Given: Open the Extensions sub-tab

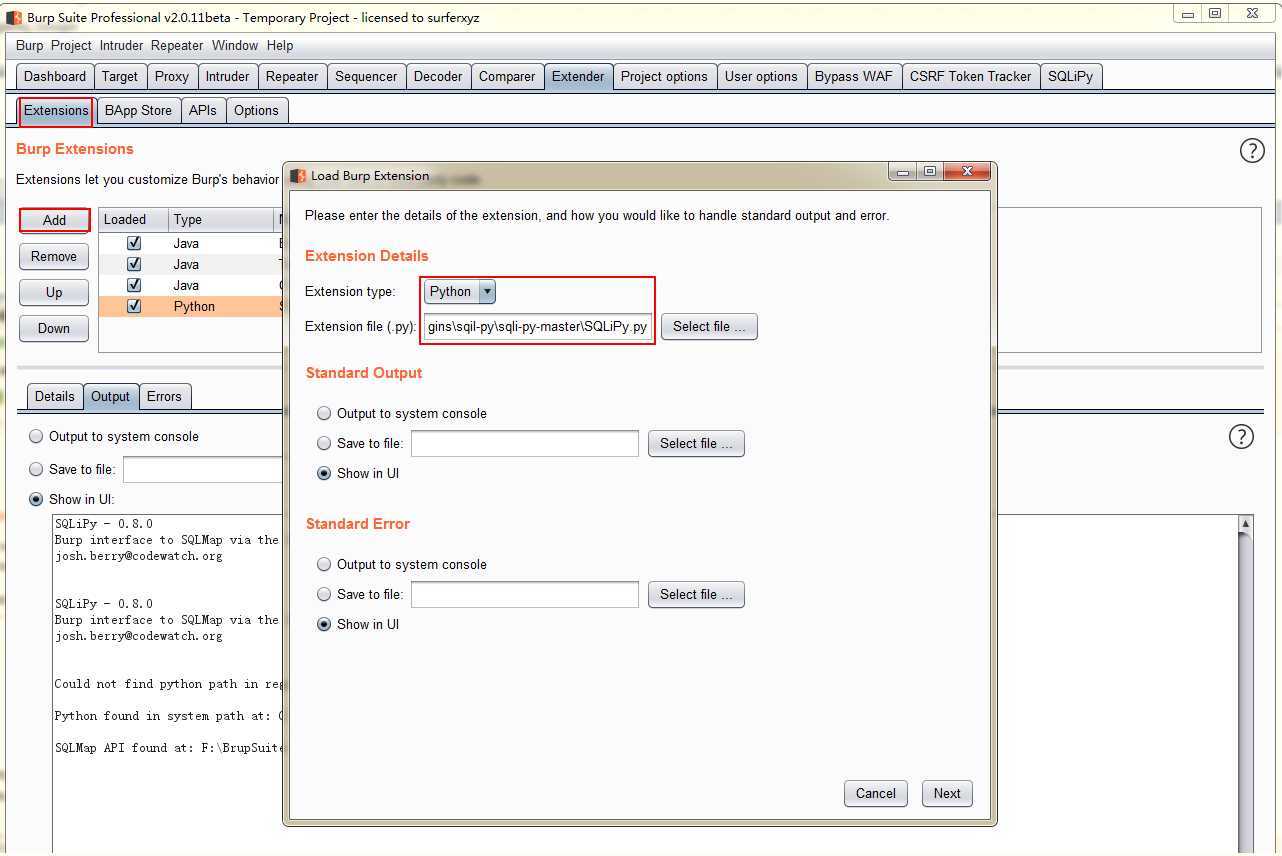Looking at the screenshot, I should coord(56,110).
